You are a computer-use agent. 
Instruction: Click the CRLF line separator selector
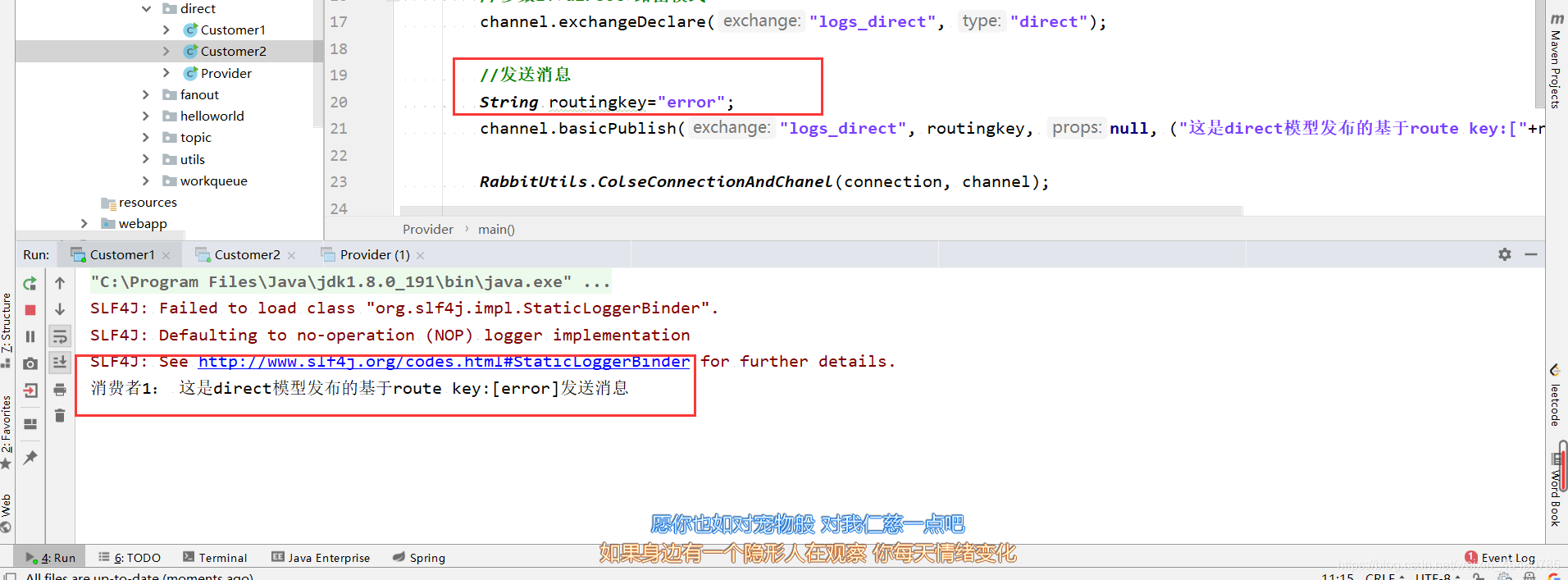[x=1384, y=576]
